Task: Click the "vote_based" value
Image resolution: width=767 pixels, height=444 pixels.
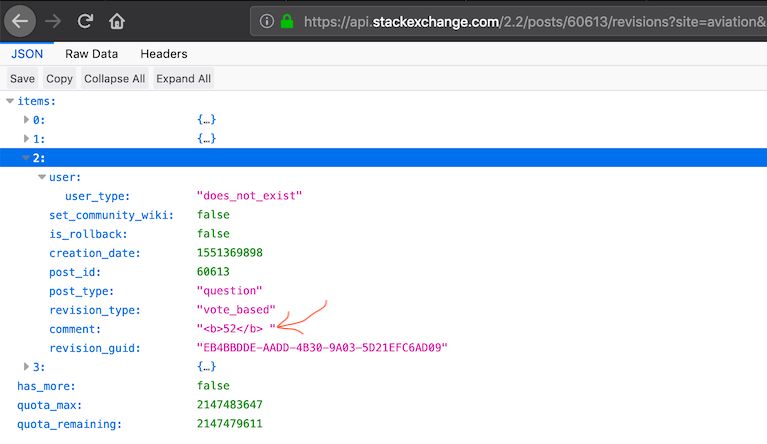Action: tap(236, 310)
